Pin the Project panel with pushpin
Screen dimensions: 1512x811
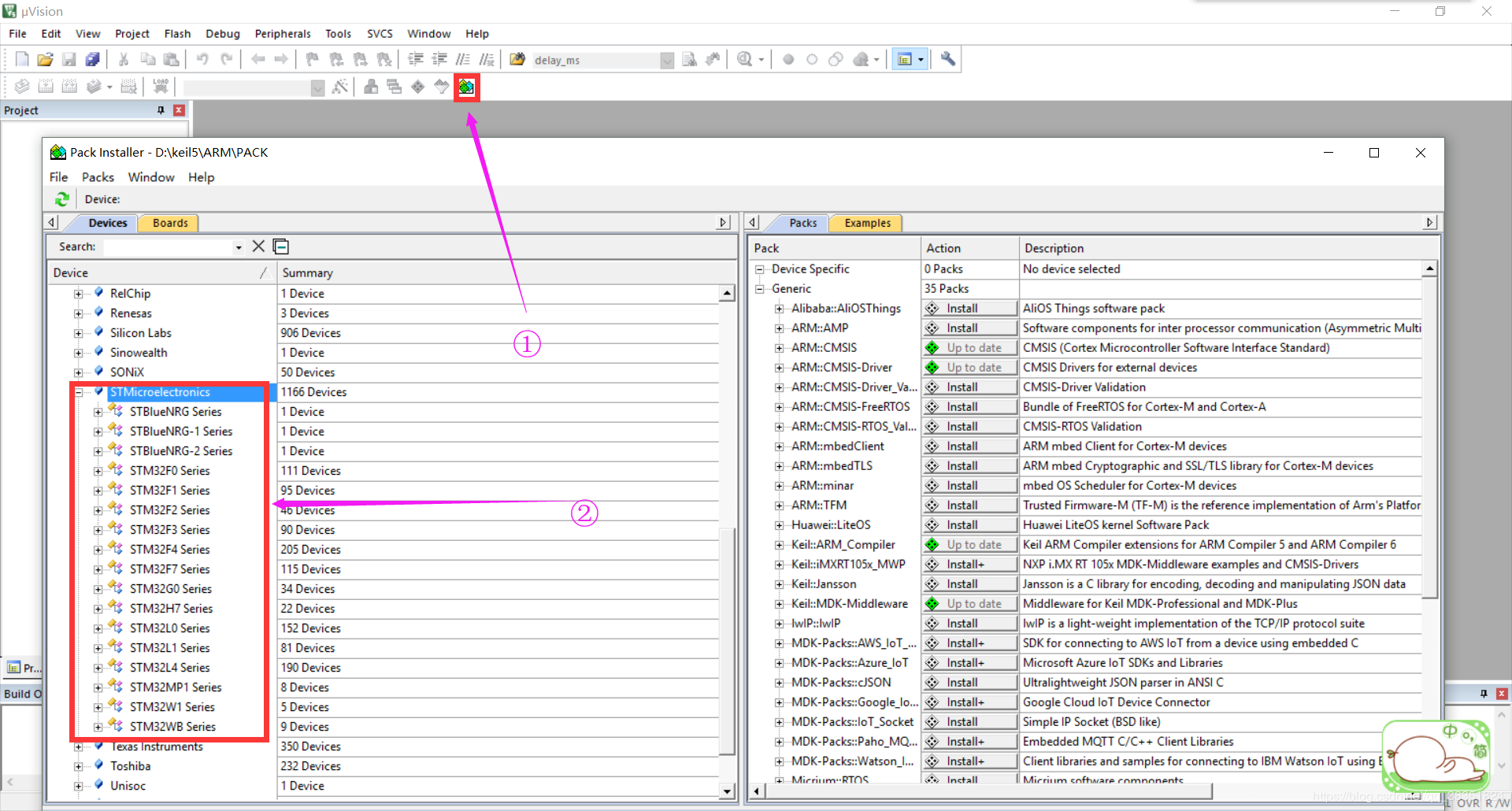pyautogui.click(x=161, y=110)
